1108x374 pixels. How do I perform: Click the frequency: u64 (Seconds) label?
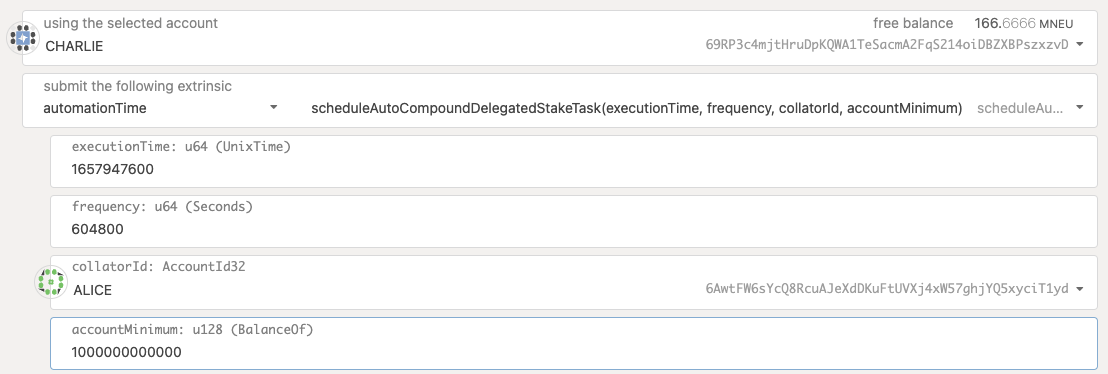click(x=162, y=207)
